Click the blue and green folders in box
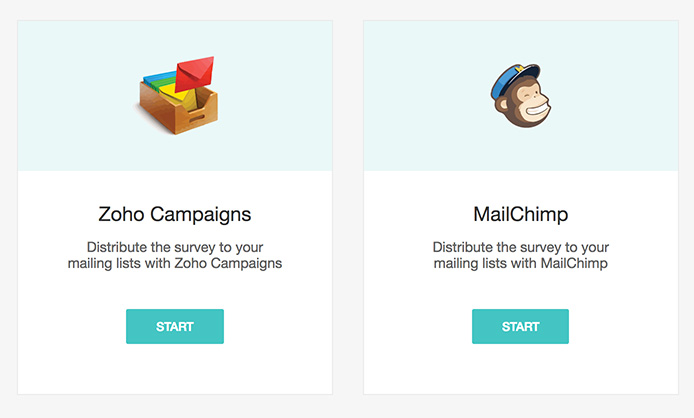The height and width of the screenshot is (418, 694). click(x=158, y=78)
